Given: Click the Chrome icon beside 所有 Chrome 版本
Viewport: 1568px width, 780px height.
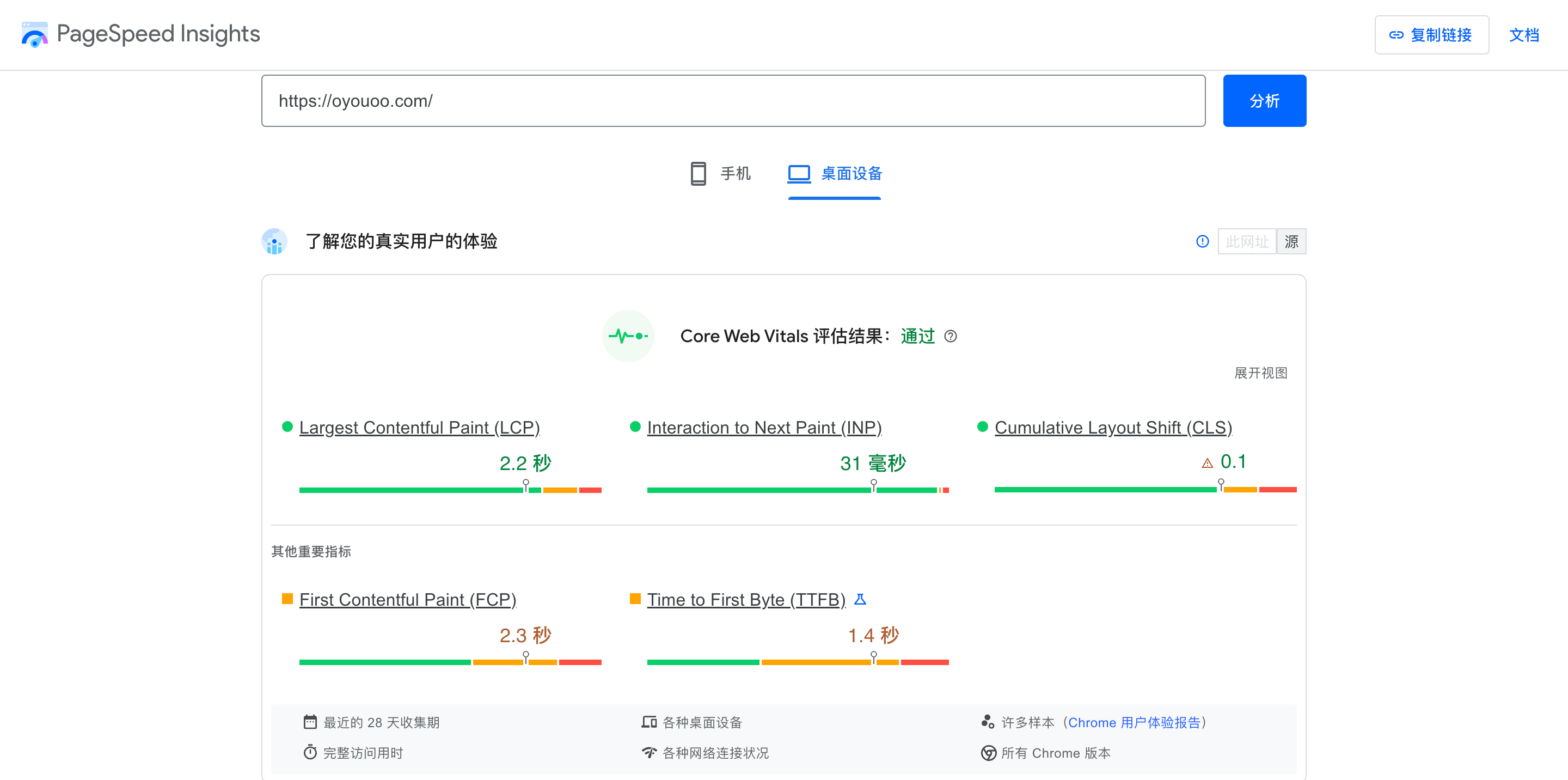Looking at the screenshot, I should click(988, 753).
